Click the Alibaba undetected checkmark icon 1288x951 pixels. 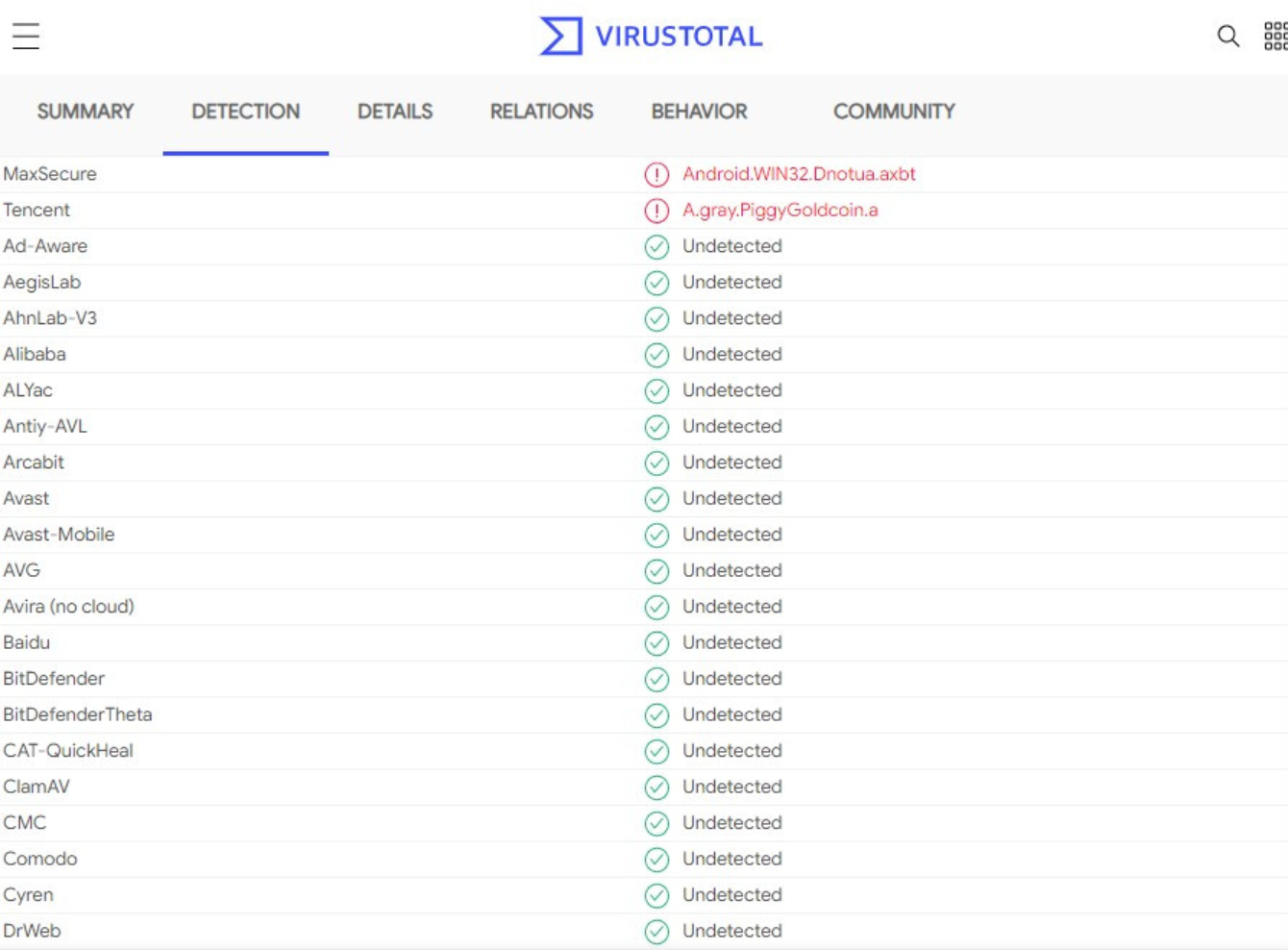click(656, 355)
